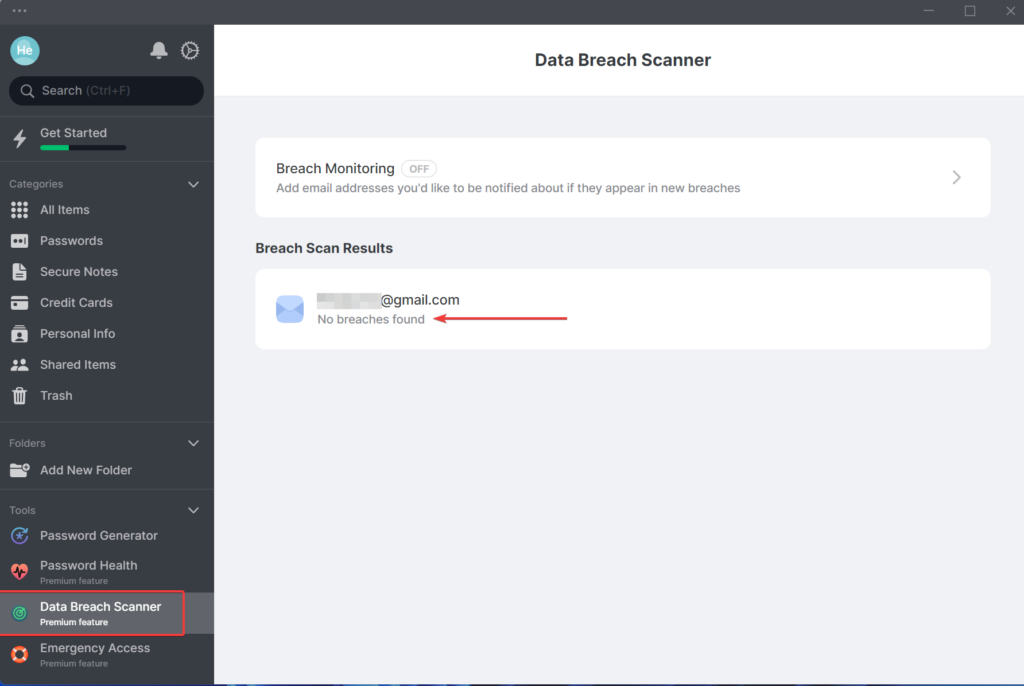Click the Breach Monitoring title
Image resolution: width=1024 pixels, height=686 pixels.
[335, 169]
